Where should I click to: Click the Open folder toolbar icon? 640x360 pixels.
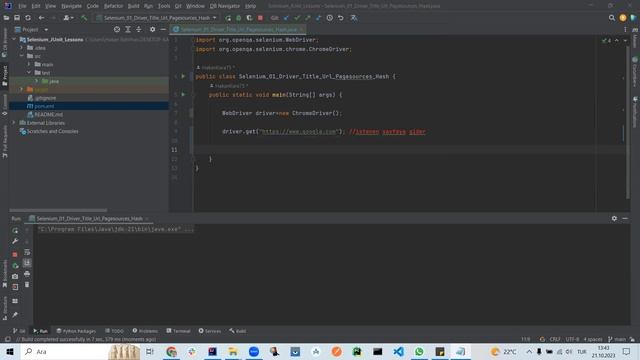6,18
